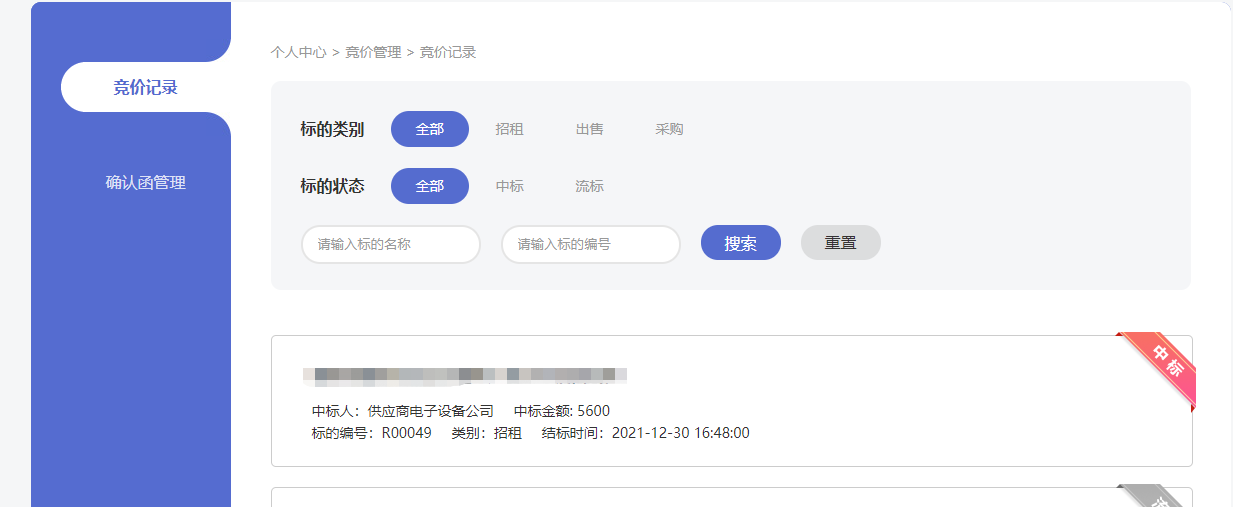Filter 标的类别 by 招租
The height and width of the screenshot is (507, 1233).
click(509, 129)
